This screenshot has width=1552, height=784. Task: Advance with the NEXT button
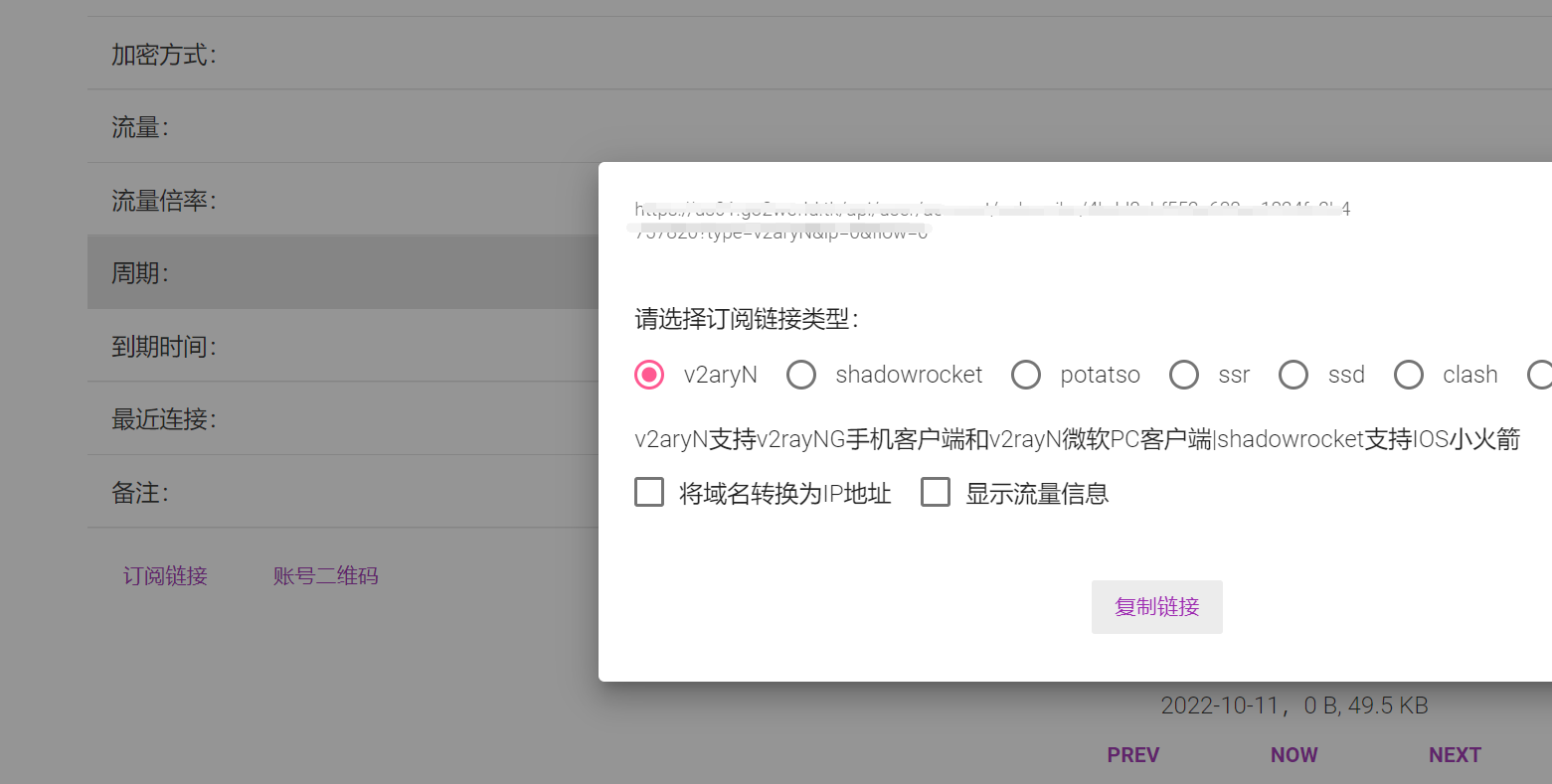[1455, 755]
